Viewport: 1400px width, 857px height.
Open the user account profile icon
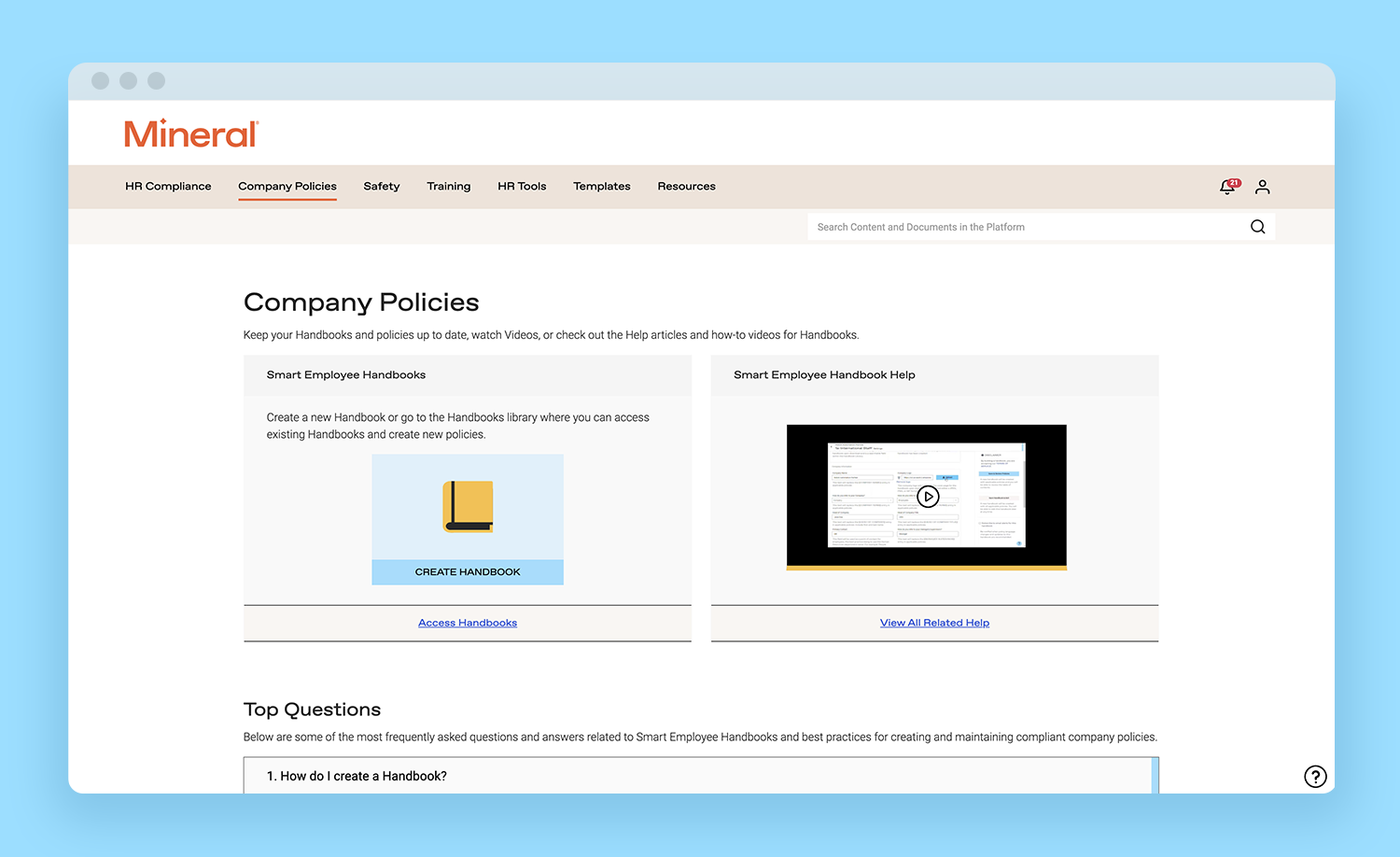1262,187
